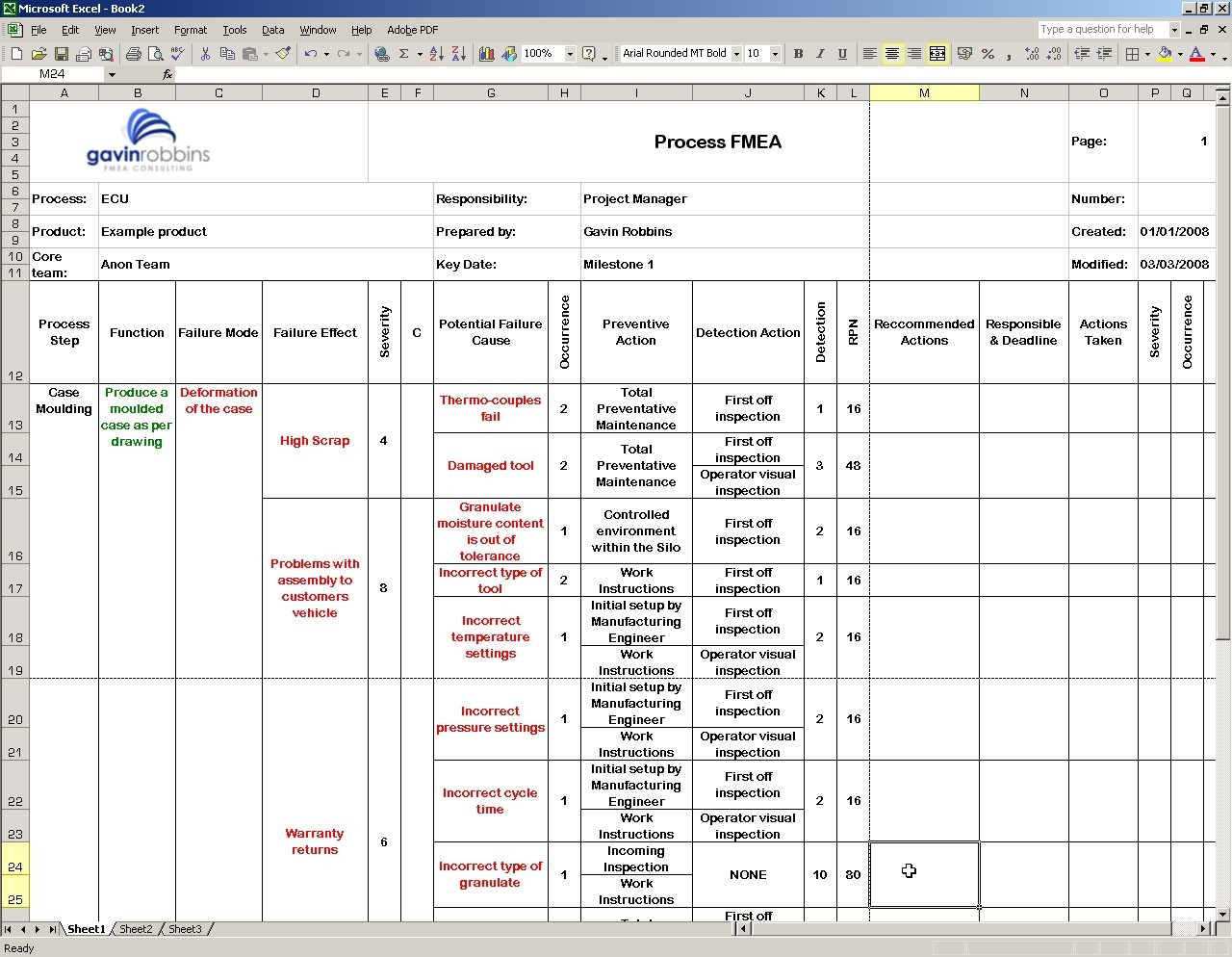This screenshot has height=957, width=1232.
Task: Open the Data menu
Action: coord(272,30)
